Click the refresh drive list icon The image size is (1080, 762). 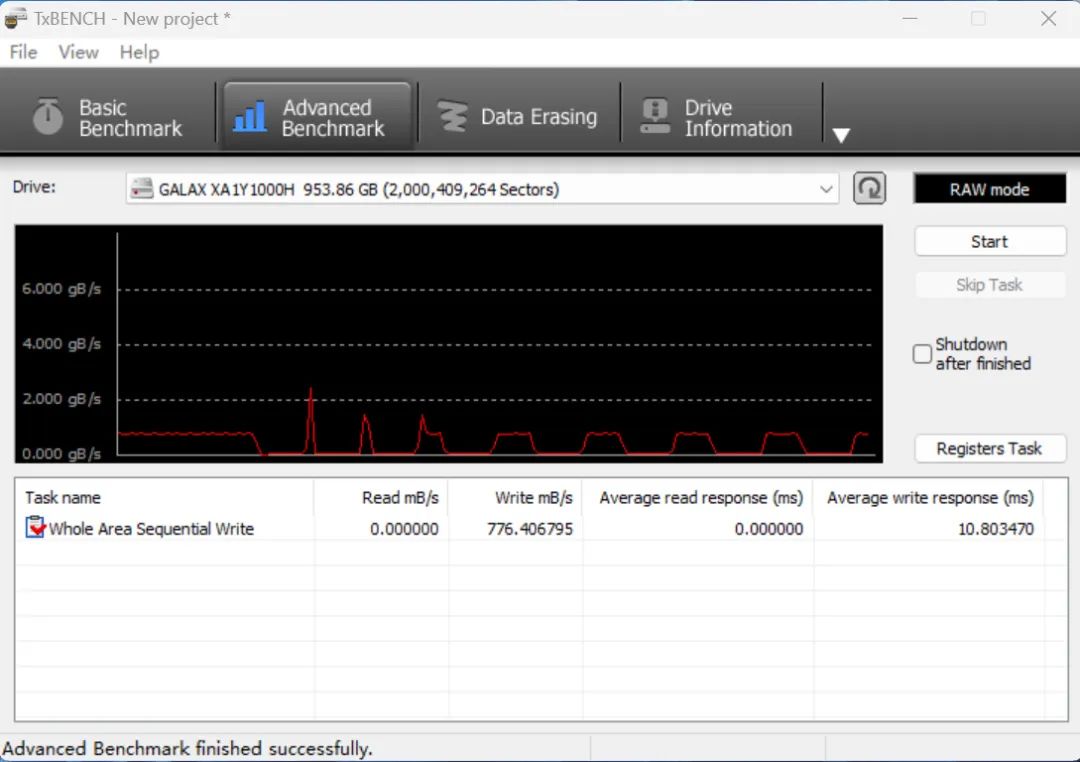(869, 189)
